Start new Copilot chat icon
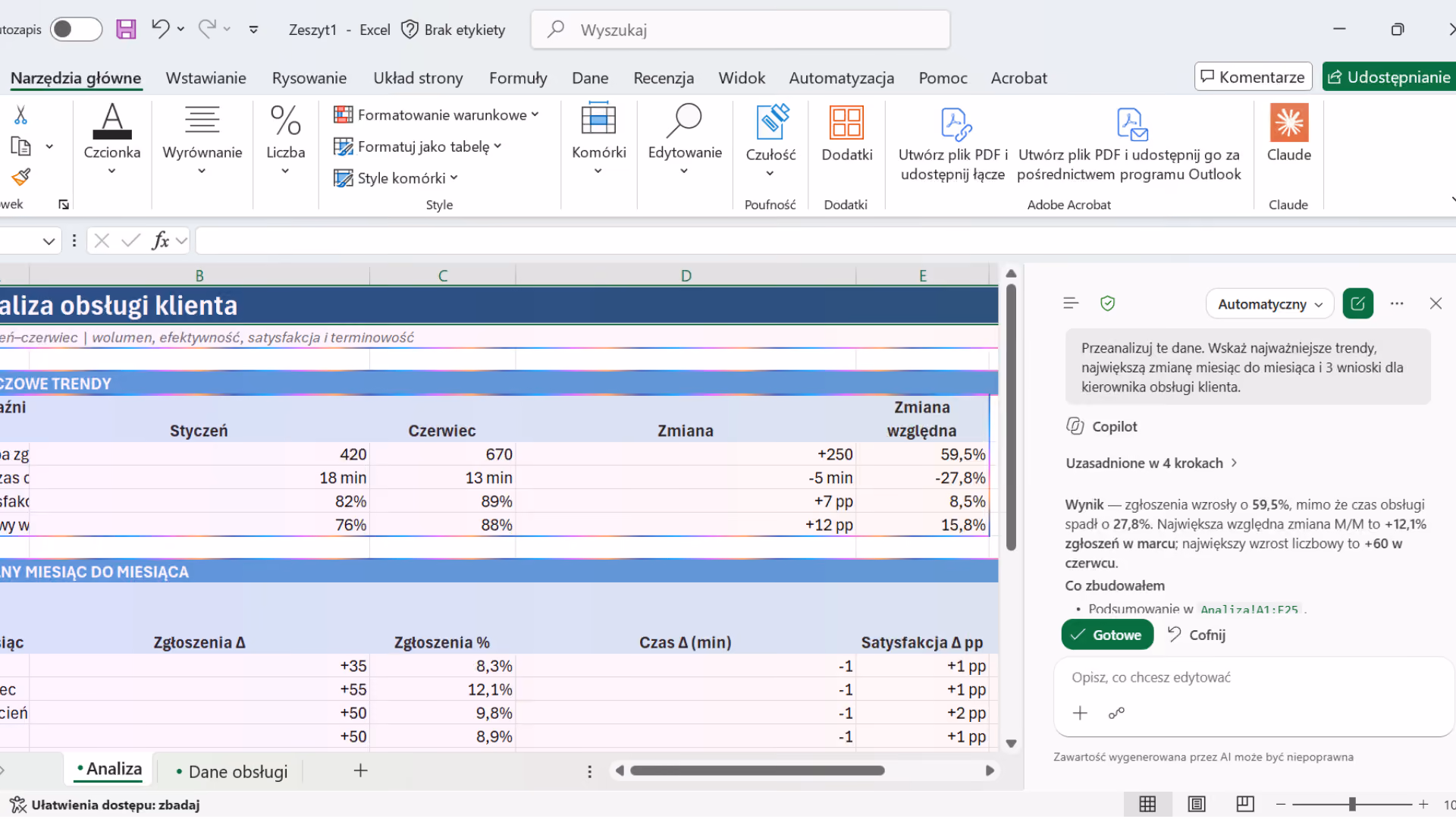 pos(1357,304)
